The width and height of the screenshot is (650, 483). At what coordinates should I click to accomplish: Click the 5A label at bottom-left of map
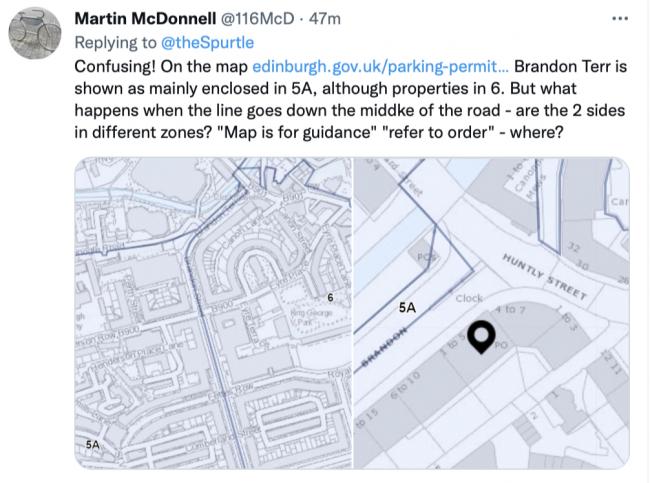click(x=93, y=444)
